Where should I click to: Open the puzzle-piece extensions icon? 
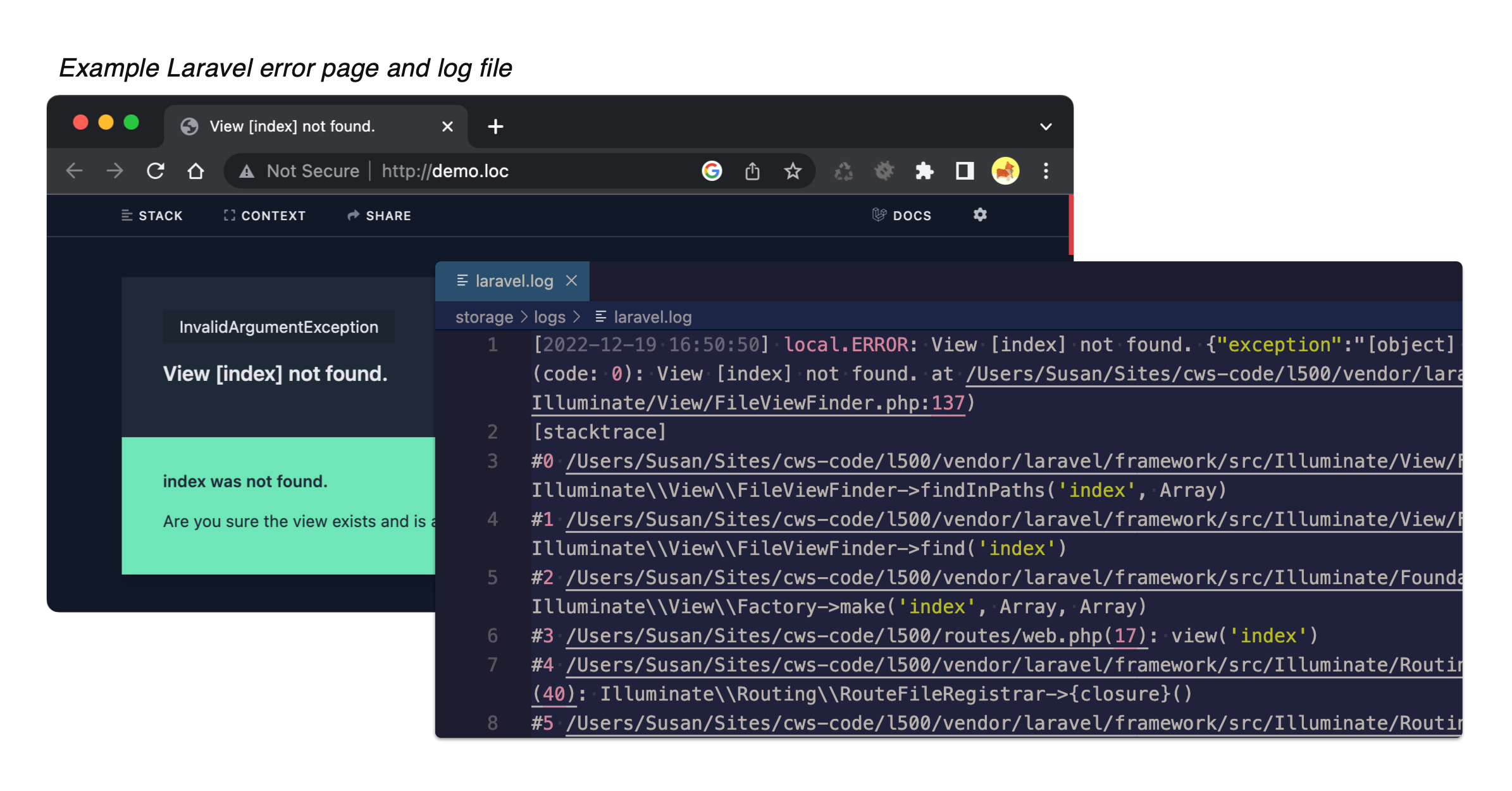coord(924,171)
